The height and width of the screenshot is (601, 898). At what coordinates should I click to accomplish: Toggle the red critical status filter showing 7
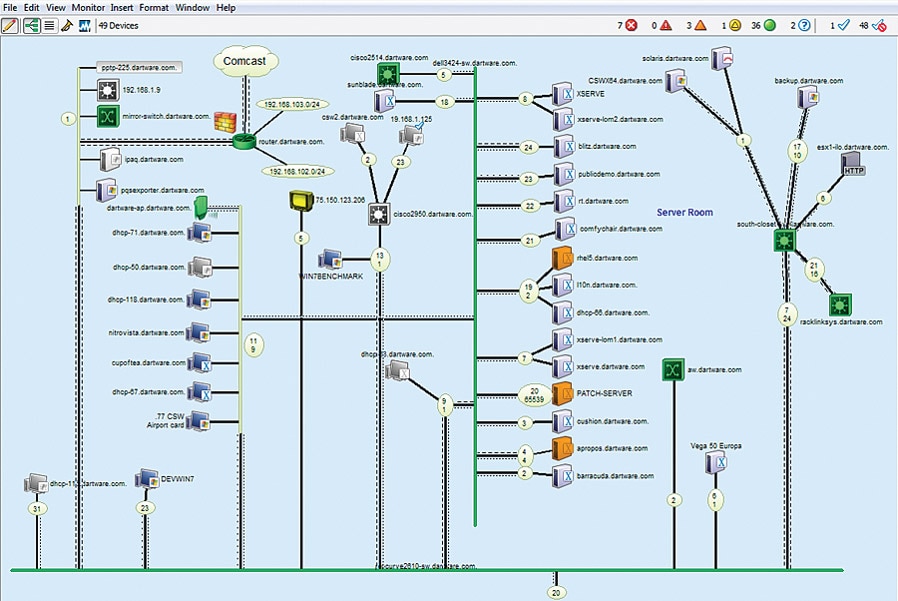tap(630, 23)
